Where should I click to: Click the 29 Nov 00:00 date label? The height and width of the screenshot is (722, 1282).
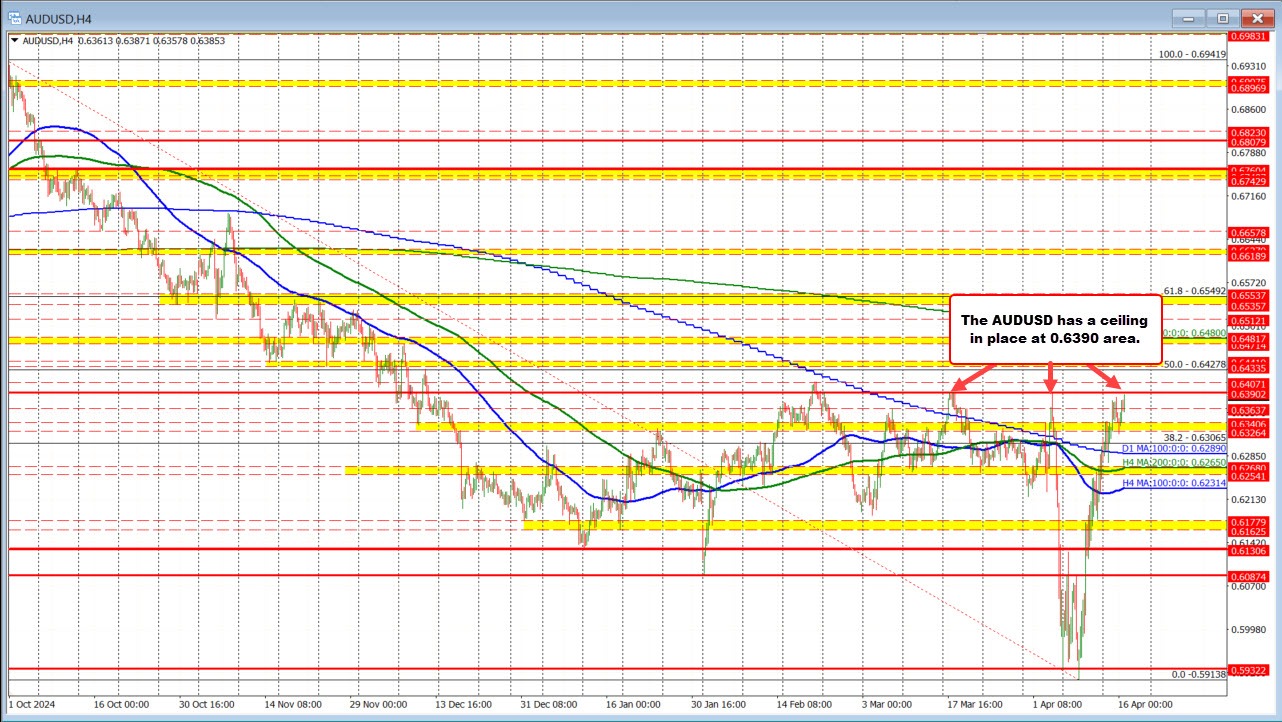point(377,704)
